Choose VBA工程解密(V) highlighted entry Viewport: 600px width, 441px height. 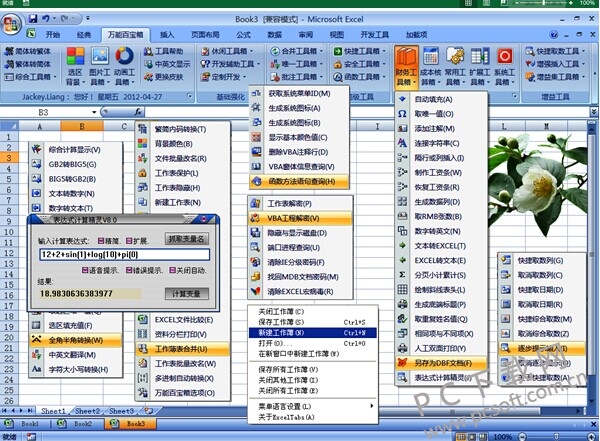point(300,218)
